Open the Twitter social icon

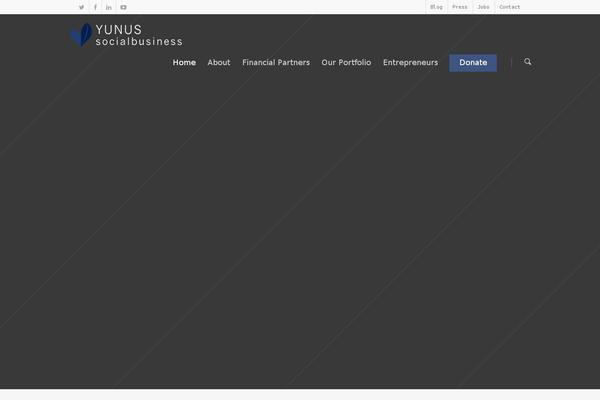(x=82, y=7)
